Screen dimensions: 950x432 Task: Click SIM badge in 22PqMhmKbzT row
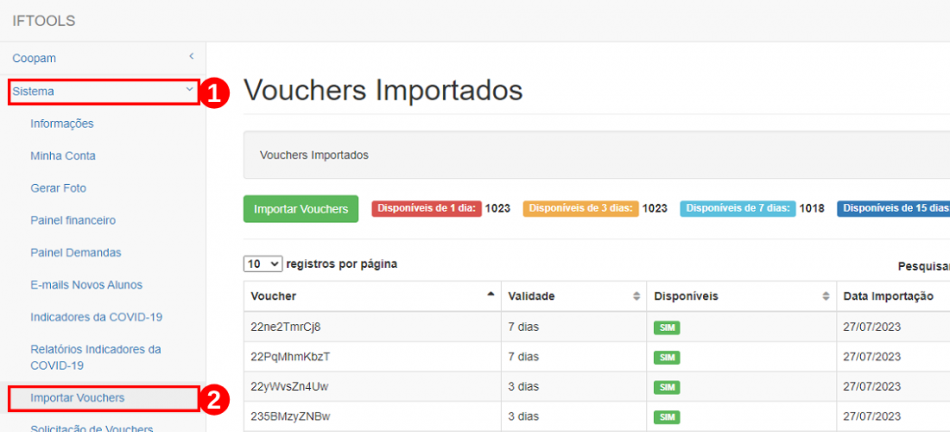pyautogui.click(x=666, y=357)
